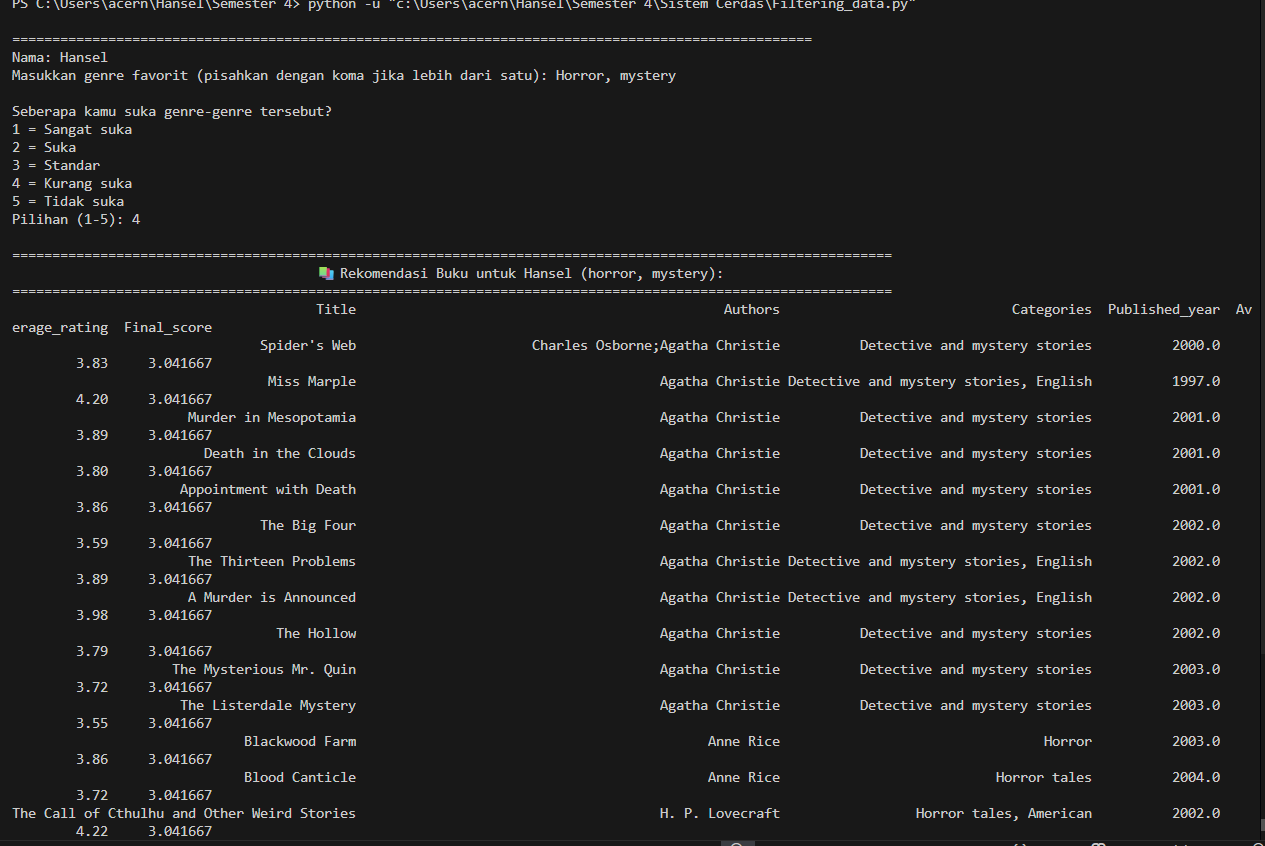Click 'Agatha Christie' in the Miss Marple row

720,381
